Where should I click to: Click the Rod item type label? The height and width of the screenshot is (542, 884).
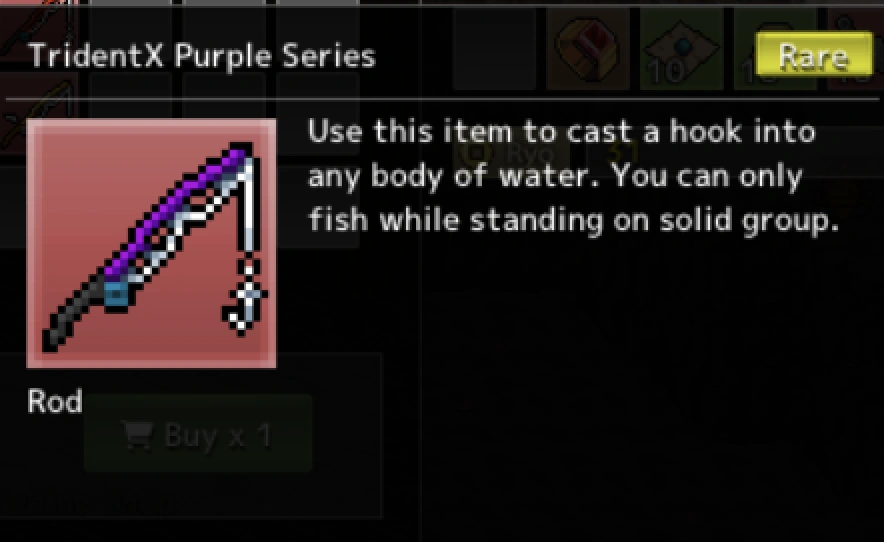click(x=55, y=402)
